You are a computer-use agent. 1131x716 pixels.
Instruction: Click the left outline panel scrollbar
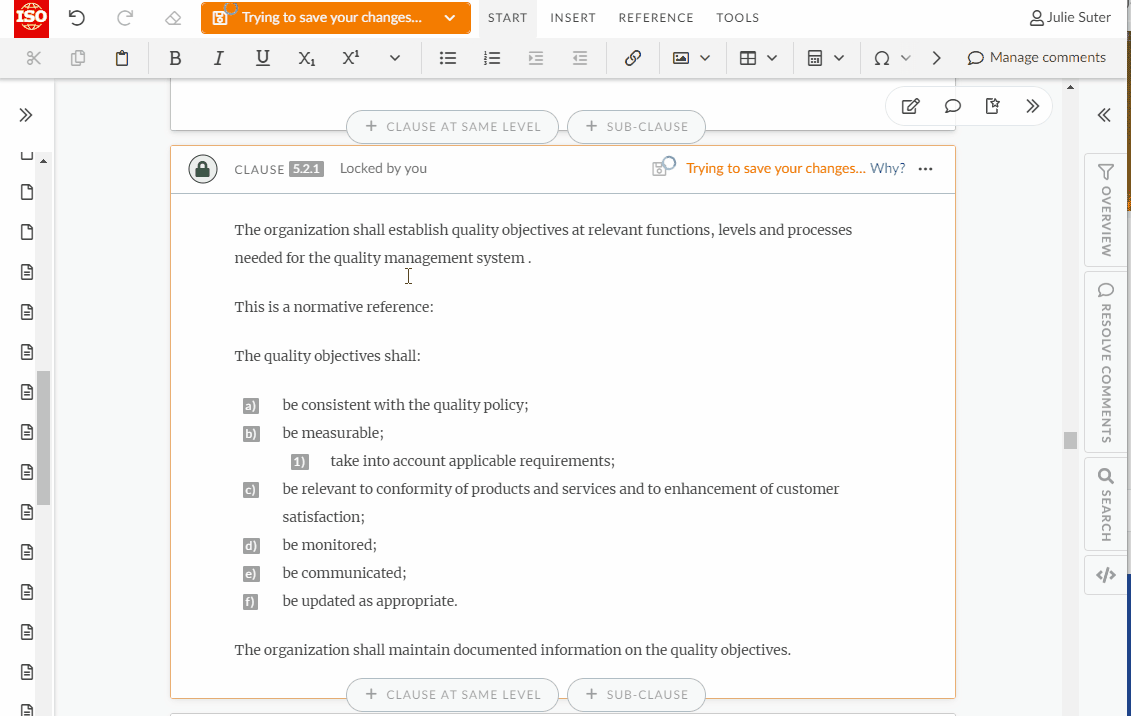(x=43, y=438)
